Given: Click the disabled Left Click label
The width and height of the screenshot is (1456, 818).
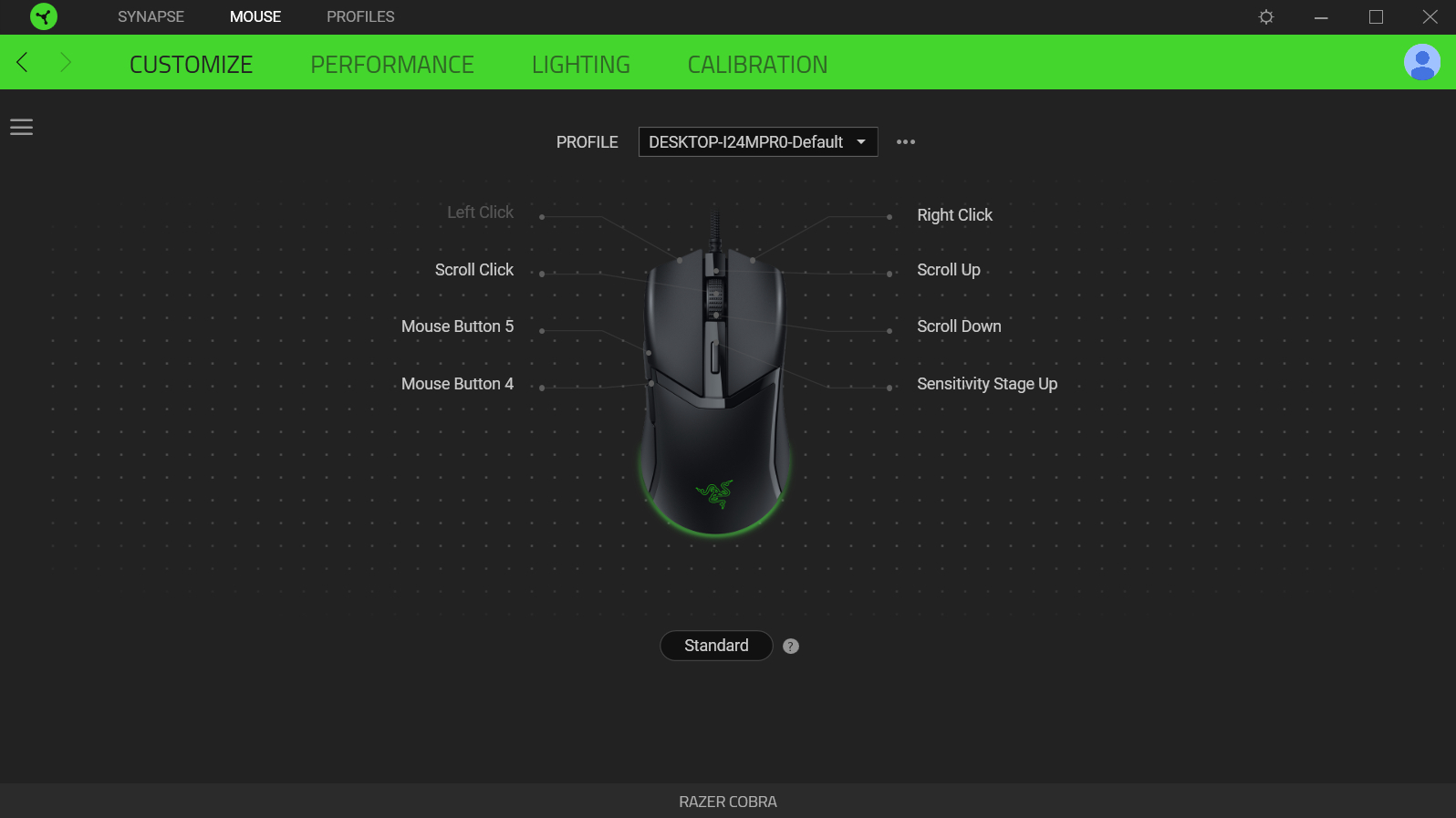Looking at the screenshot, I should (x=480, y=212).
